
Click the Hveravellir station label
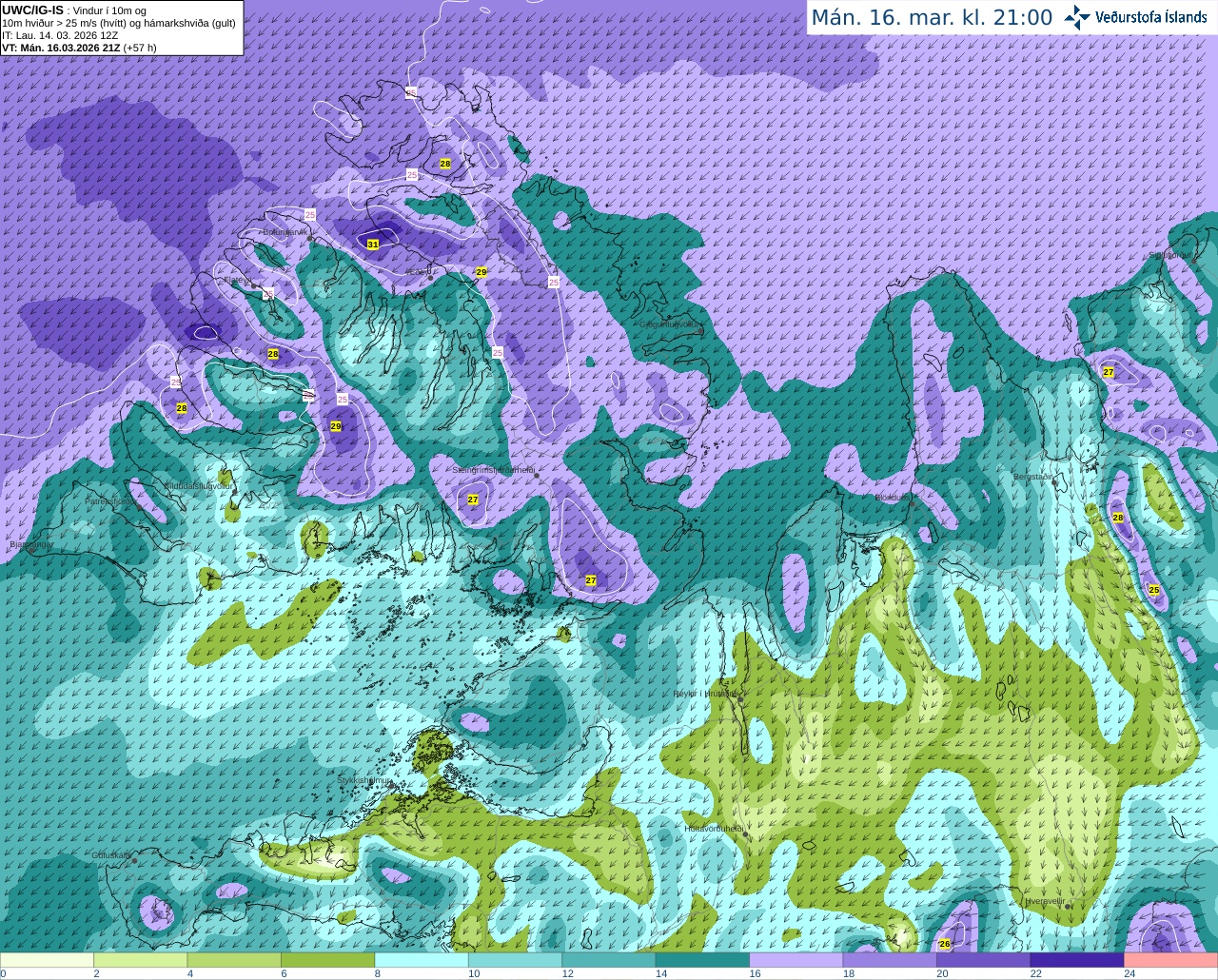(x=1046, y=901)
